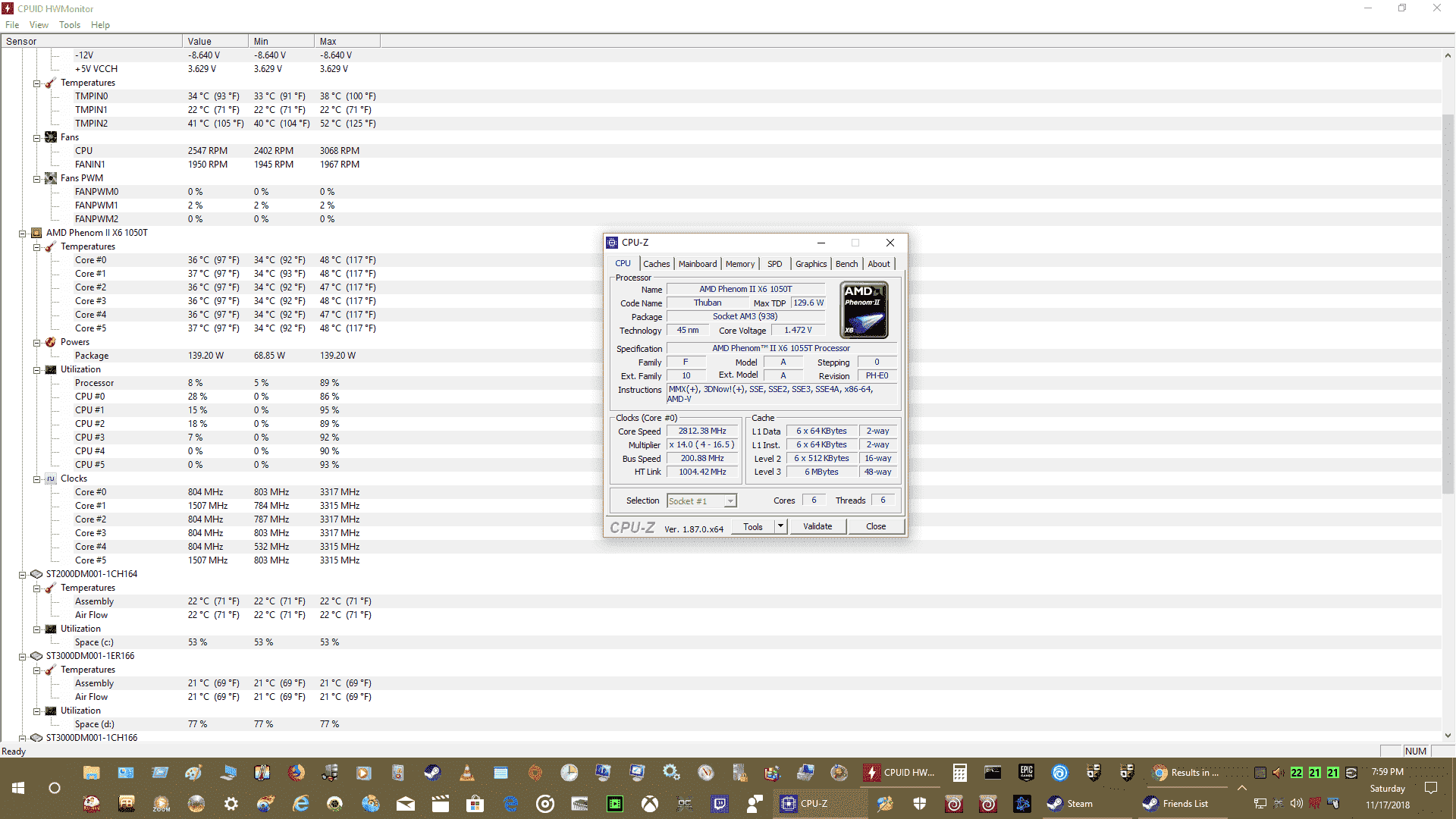Click the Windows Start button
Viewport: 1456px width, 819px height.
(18, 788)
